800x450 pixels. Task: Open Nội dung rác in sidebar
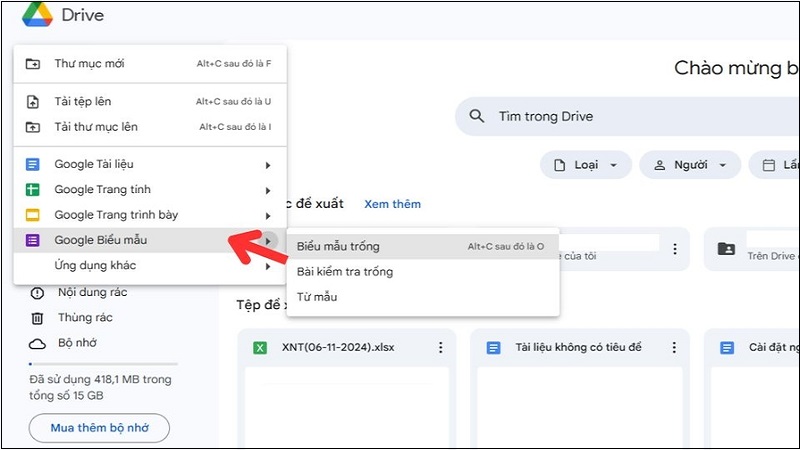[x=92, y=292]
